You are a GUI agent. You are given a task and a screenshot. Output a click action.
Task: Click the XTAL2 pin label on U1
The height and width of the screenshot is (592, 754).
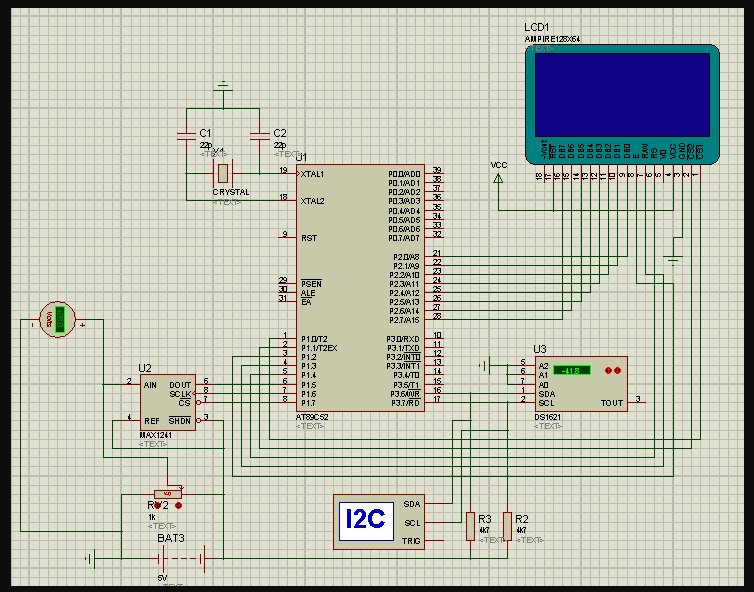click(x=313, y=201)
